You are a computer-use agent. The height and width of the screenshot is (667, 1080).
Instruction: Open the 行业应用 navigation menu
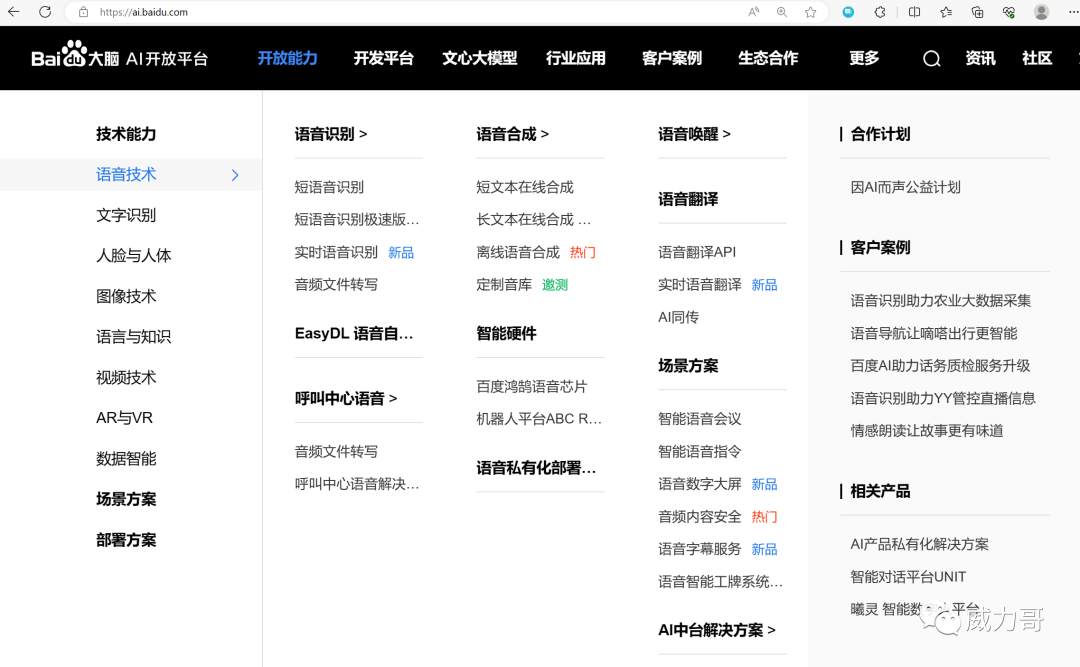(x=576, y=59)
